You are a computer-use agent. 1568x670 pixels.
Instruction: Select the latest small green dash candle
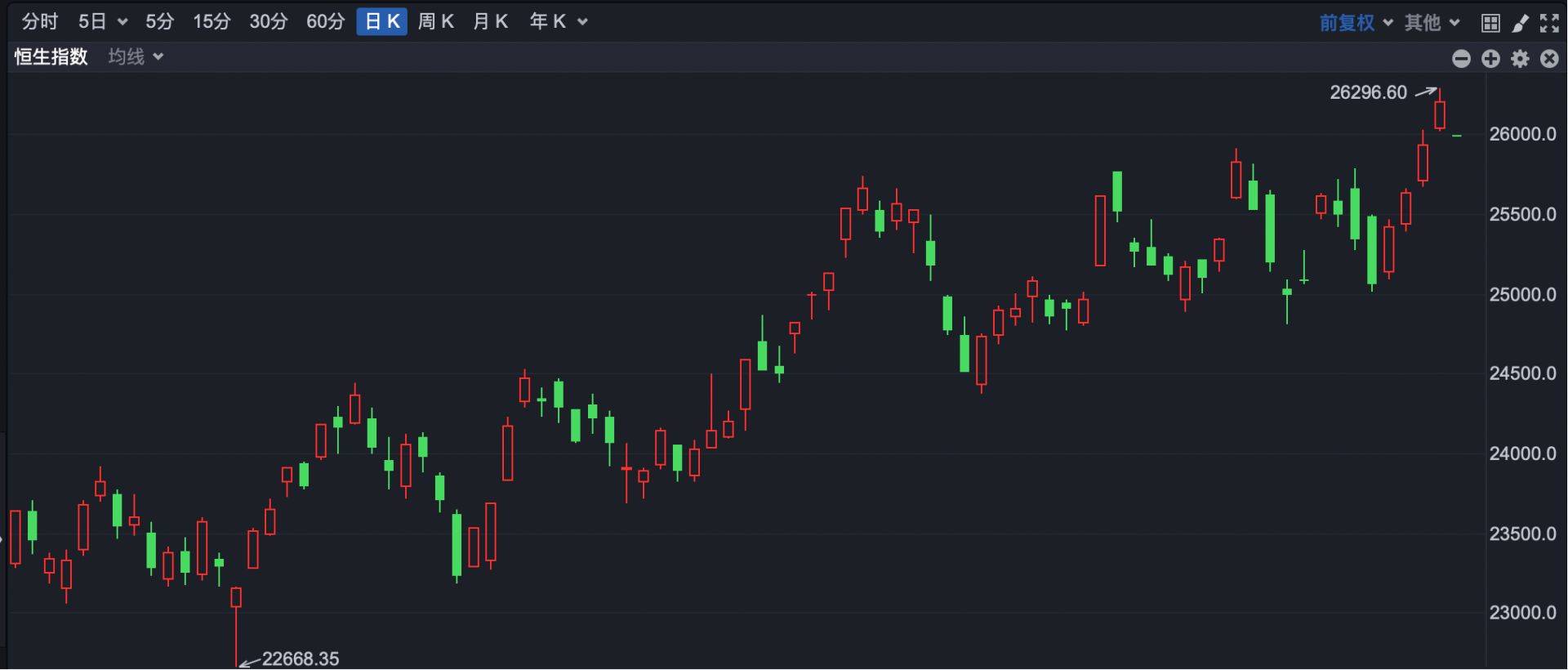click(x=1457, y=136)
